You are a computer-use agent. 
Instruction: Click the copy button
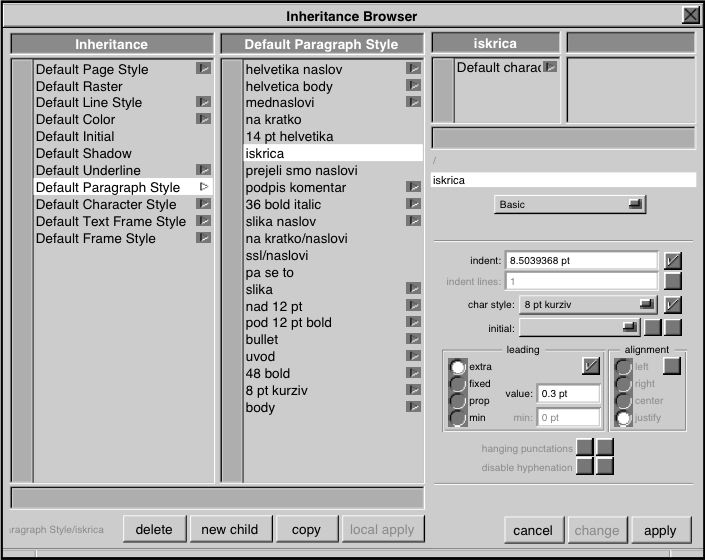point(307,529)
